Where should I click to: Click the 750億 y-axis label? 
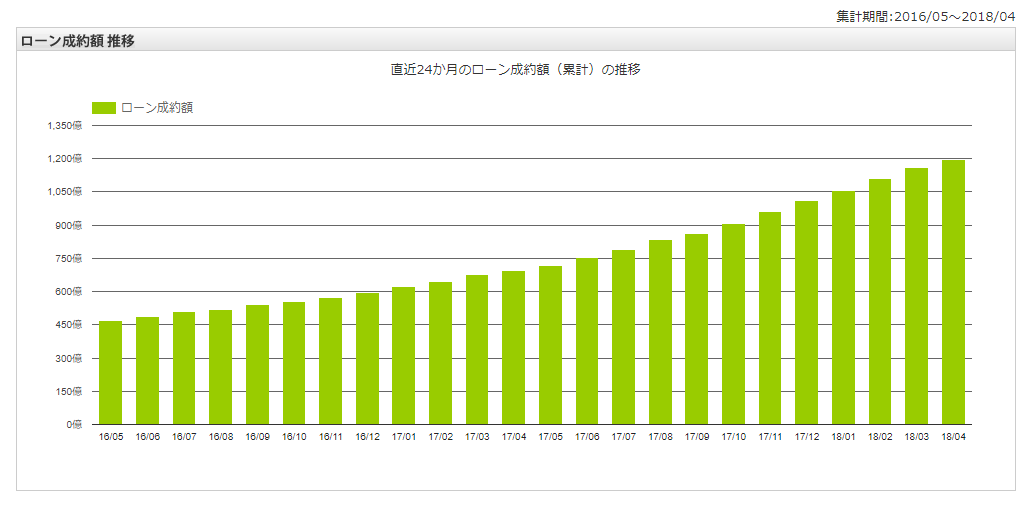point(70,258)
